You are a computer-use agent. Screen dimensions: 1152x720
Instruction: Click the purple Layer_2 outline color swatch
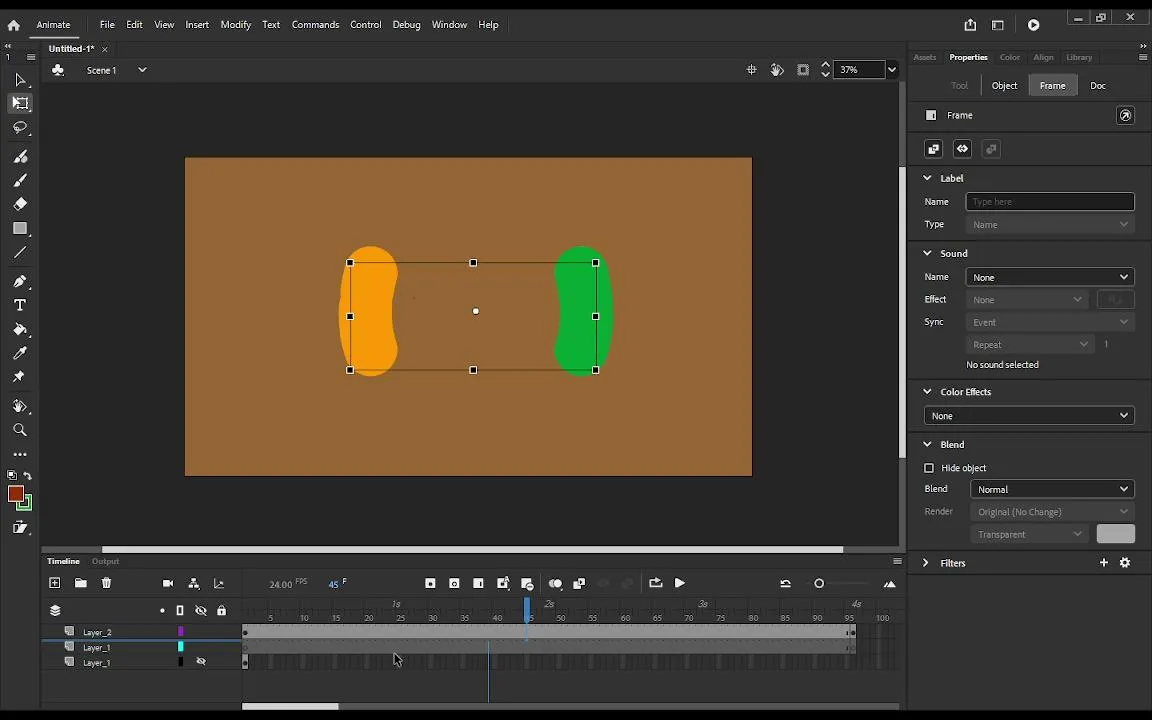181,631
